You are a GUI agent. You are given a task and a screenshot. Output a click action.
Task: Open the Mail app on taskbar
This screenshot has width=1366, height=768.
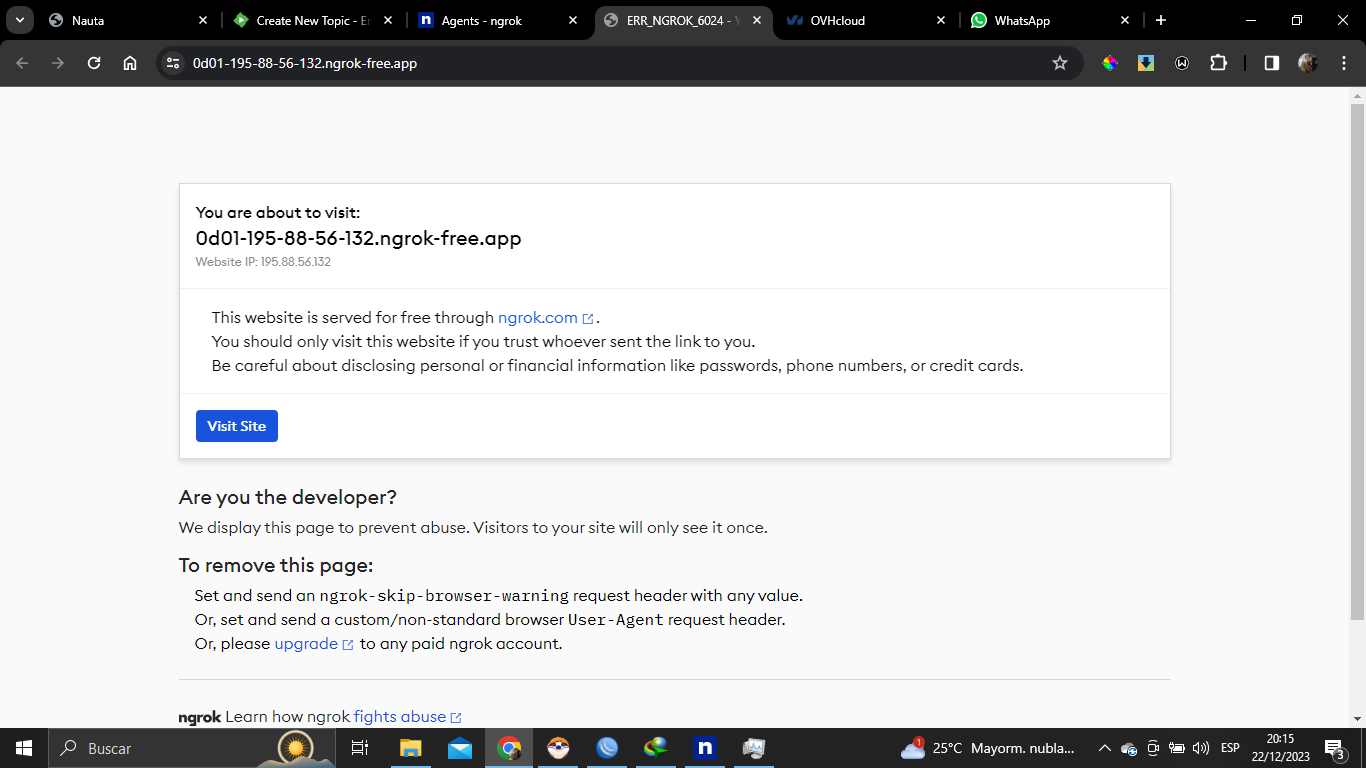point(460,748)
